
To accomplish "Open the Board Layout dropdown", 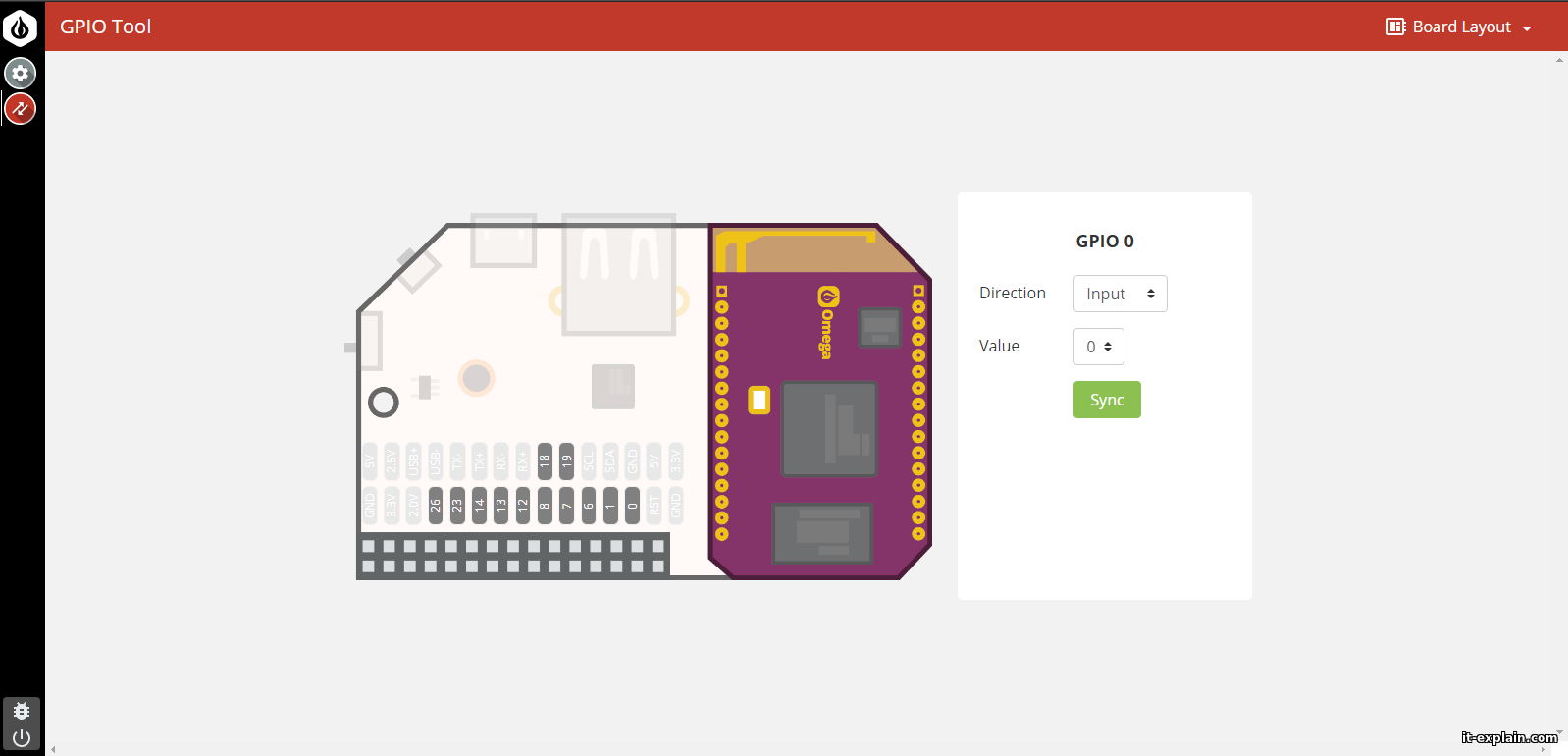I will [x=1459, y=27].
